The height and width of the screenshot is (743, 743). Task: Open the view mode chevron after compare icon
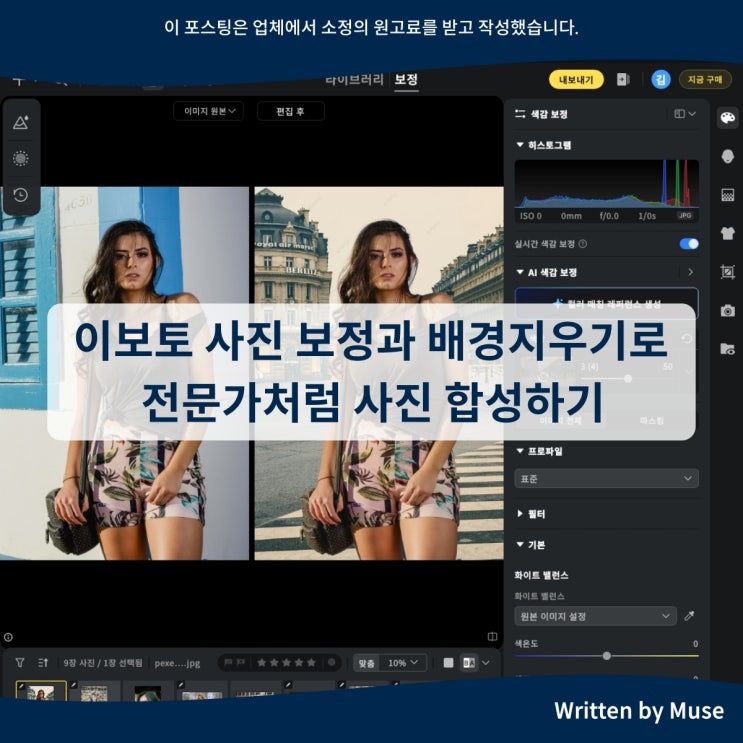(486, 662)
